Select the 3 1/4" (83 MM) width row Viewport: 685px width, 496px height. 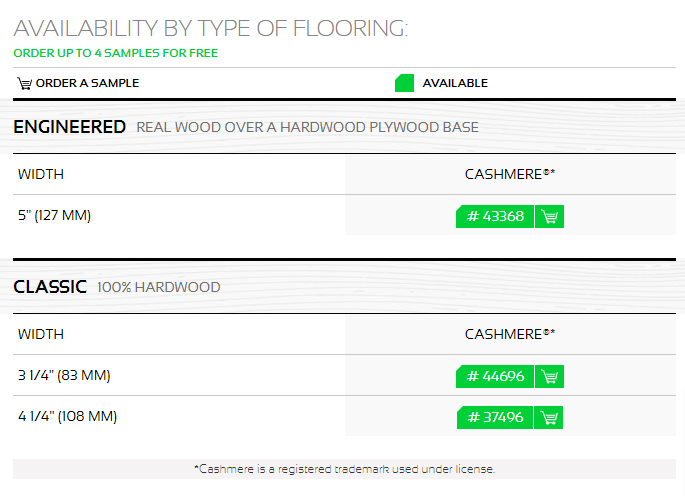pos(344,375)
